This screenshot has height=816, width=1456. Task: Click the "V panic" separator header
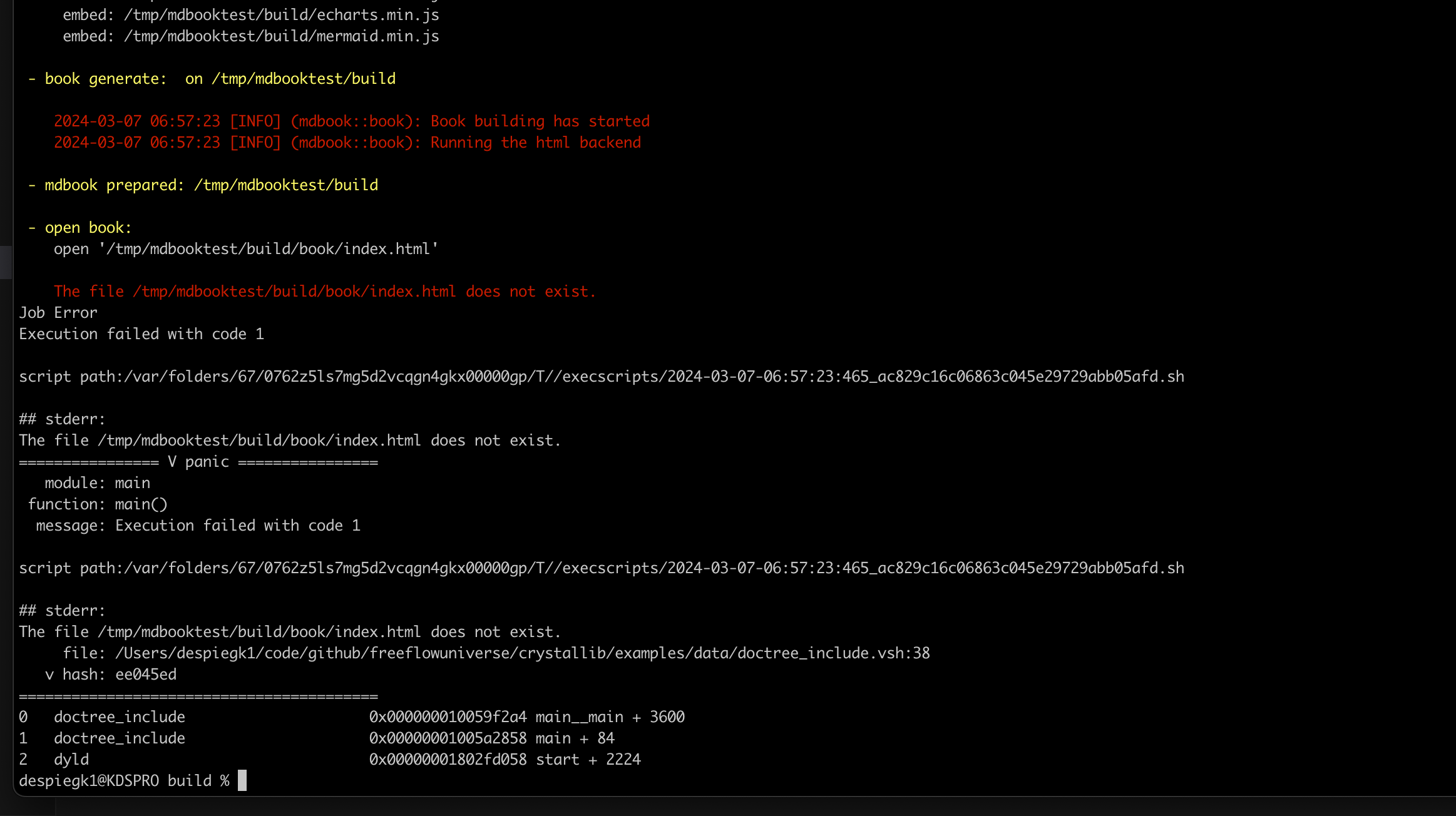198,462
